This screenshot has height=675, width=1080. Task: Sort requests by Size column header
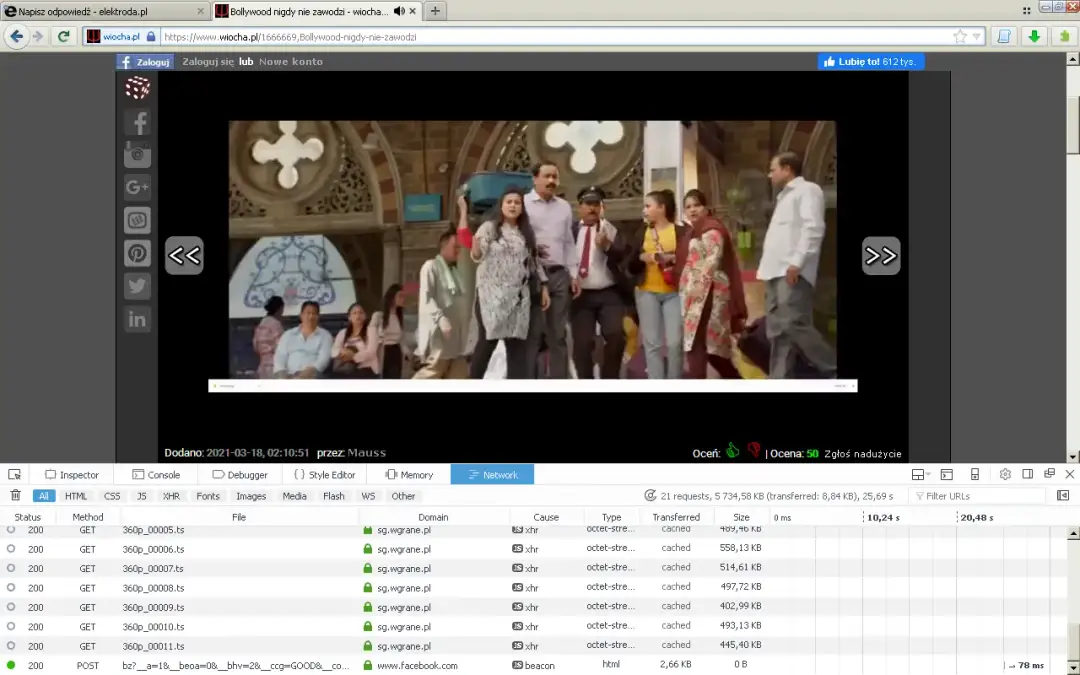point(740,517)
